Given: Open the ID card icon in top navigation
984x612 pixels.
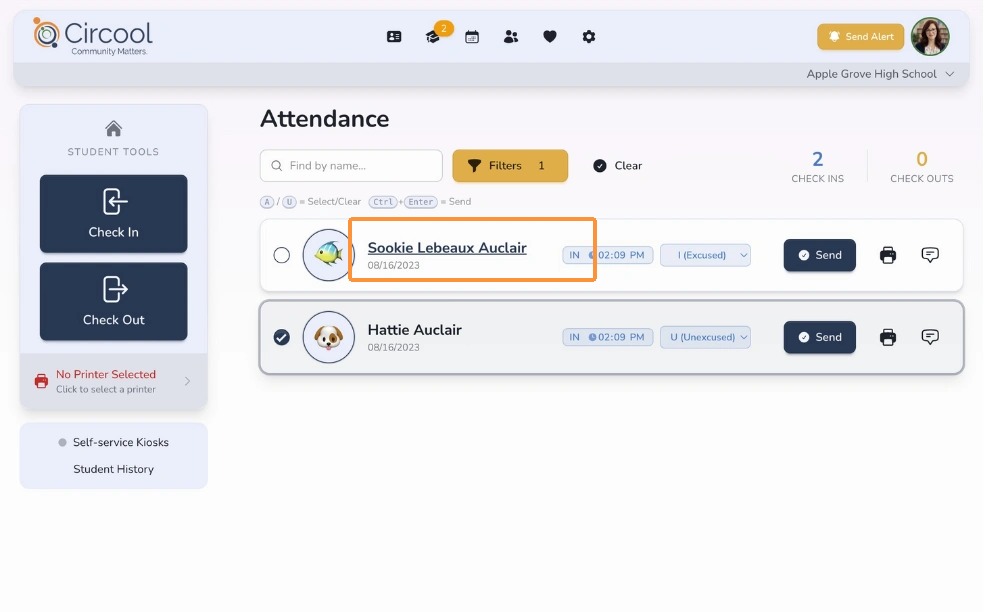Looking at the screenshot, I should coord(394,37).
